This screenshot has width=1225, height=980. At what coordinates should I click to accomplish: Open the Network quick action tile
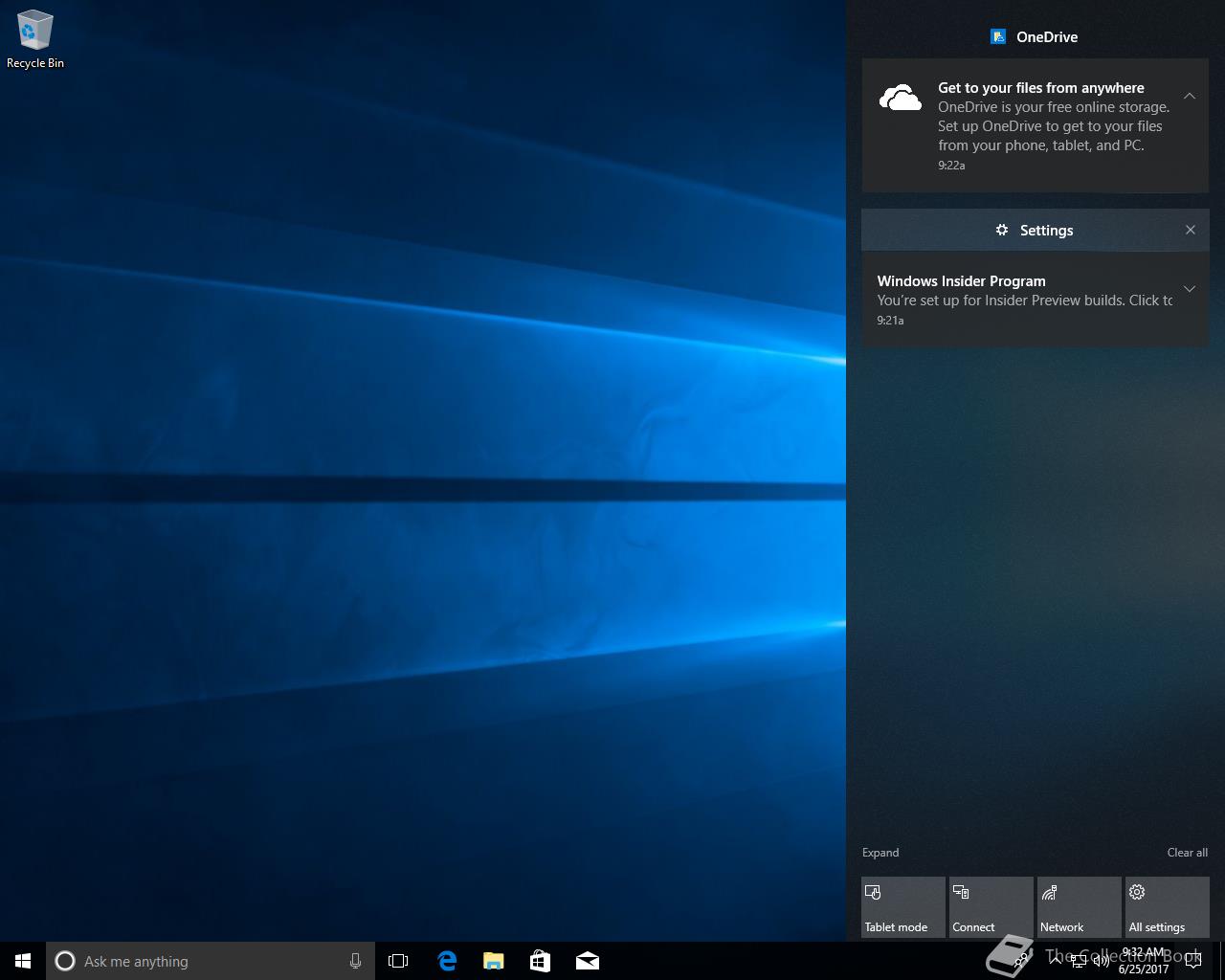pos(1080,907)
